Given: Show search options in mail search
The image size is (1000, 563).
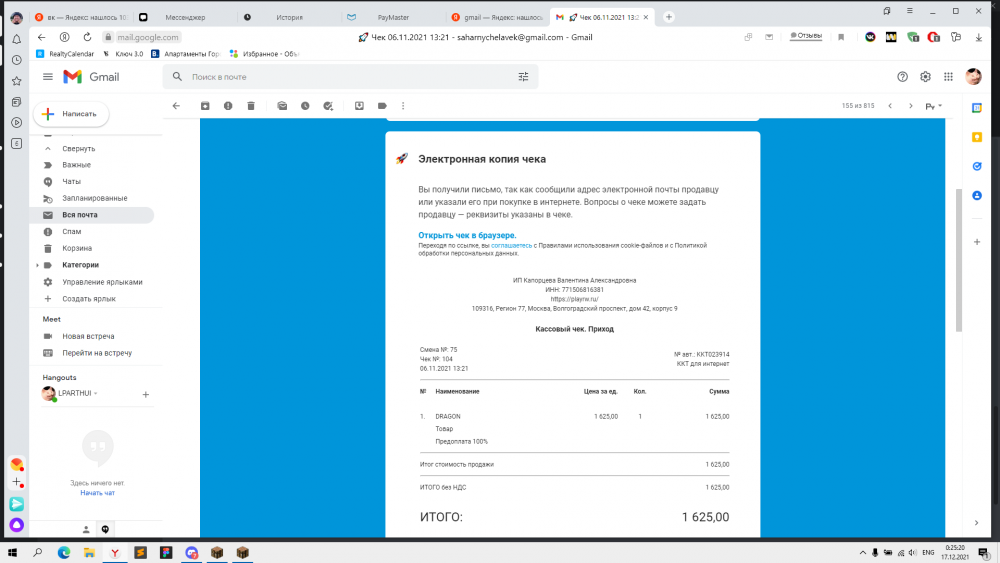Looking at the screenshot, I should 523,77.
